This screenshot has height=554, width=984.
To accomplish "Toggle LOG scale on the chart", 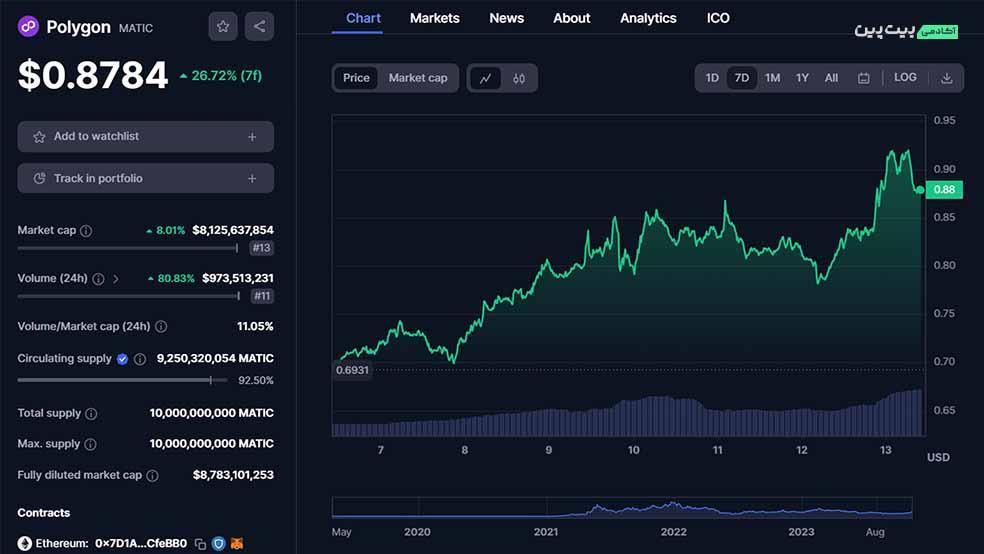I will click(x=905, y=77).
